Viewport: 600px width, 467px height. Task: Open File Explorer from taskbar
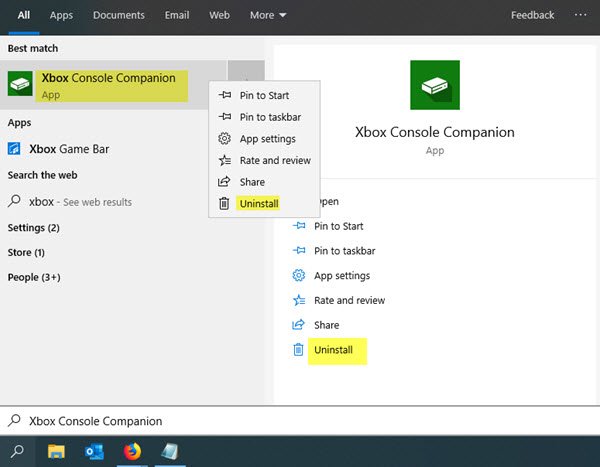[x=56, y=451]
